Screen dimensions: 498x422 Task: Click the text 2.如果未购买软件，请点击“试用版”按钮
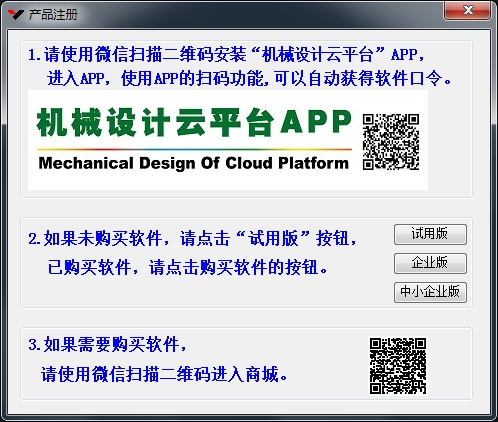pyautogui.click(x=192, y=238)
